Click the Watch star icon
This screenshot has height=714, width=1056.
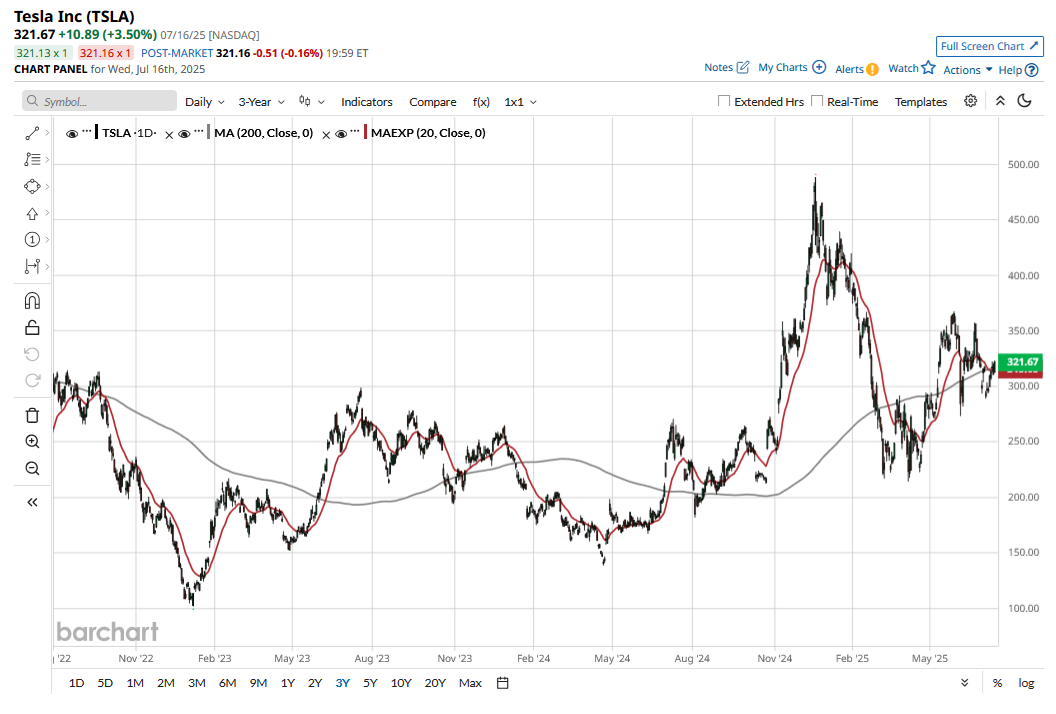coord(929,67)
